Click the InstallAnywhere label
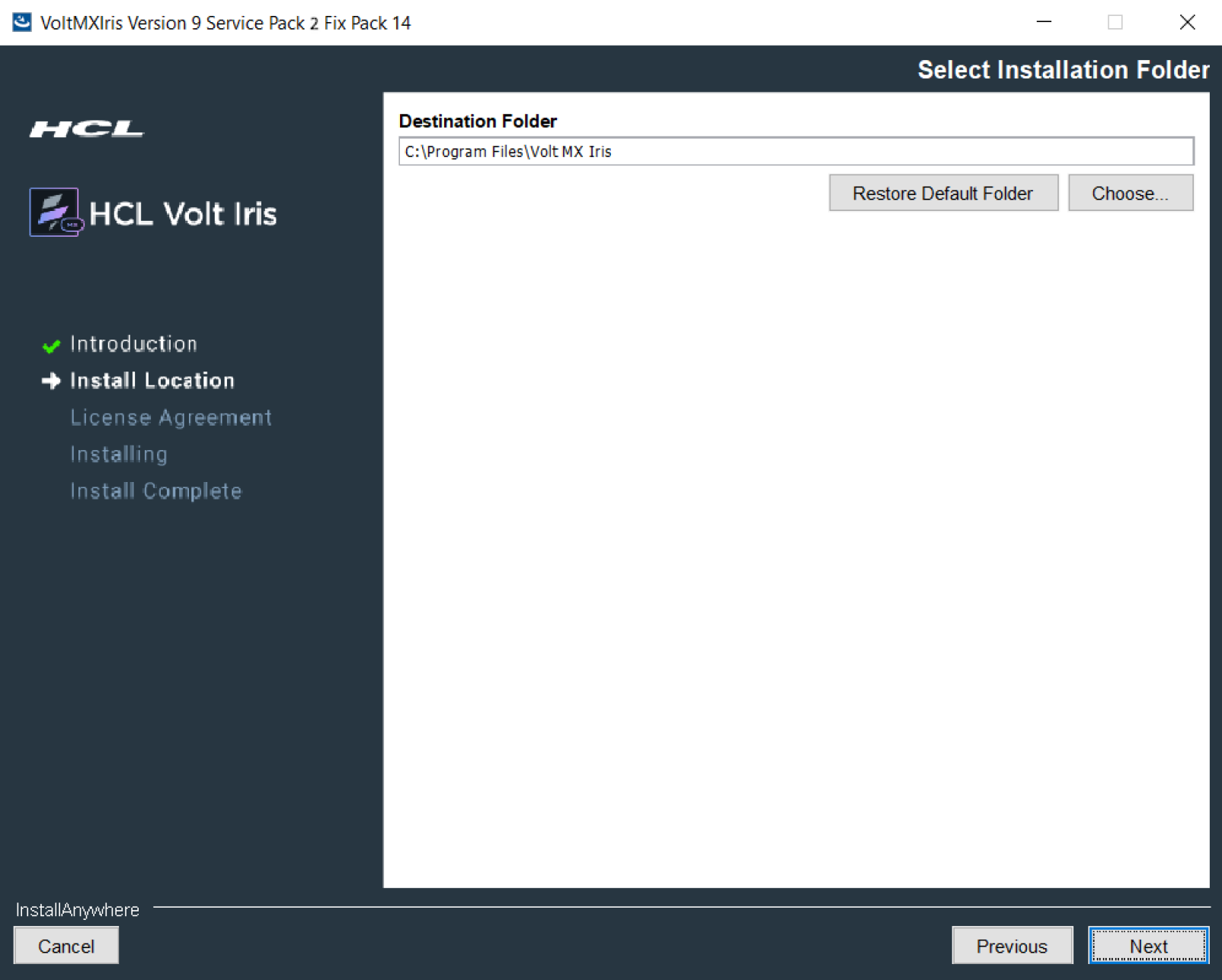This screenshot has width=1222, height=980. coord(76,909)
